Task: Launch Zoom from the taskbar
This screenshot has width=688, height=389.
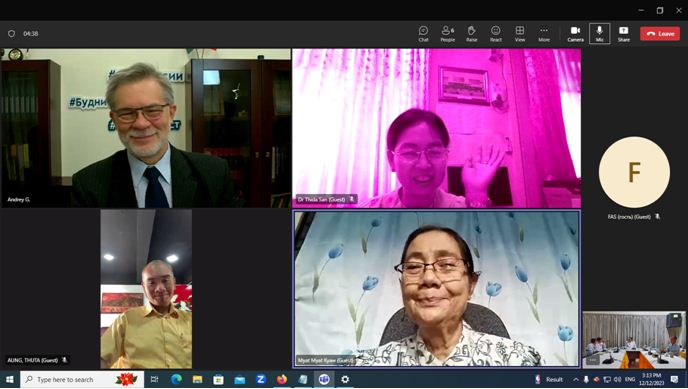Action: pyautogui.click(x=261, y=379)
